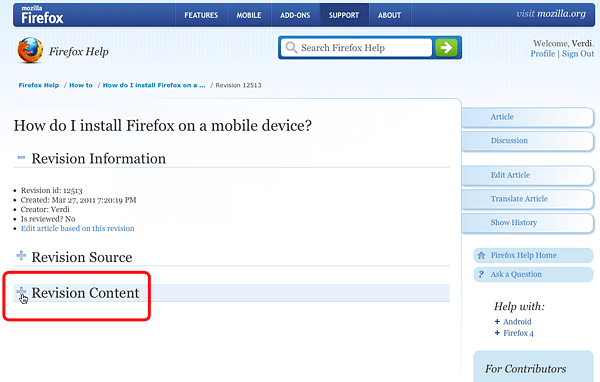Click the home icon beside Firefox Help Home

(481, 255)
